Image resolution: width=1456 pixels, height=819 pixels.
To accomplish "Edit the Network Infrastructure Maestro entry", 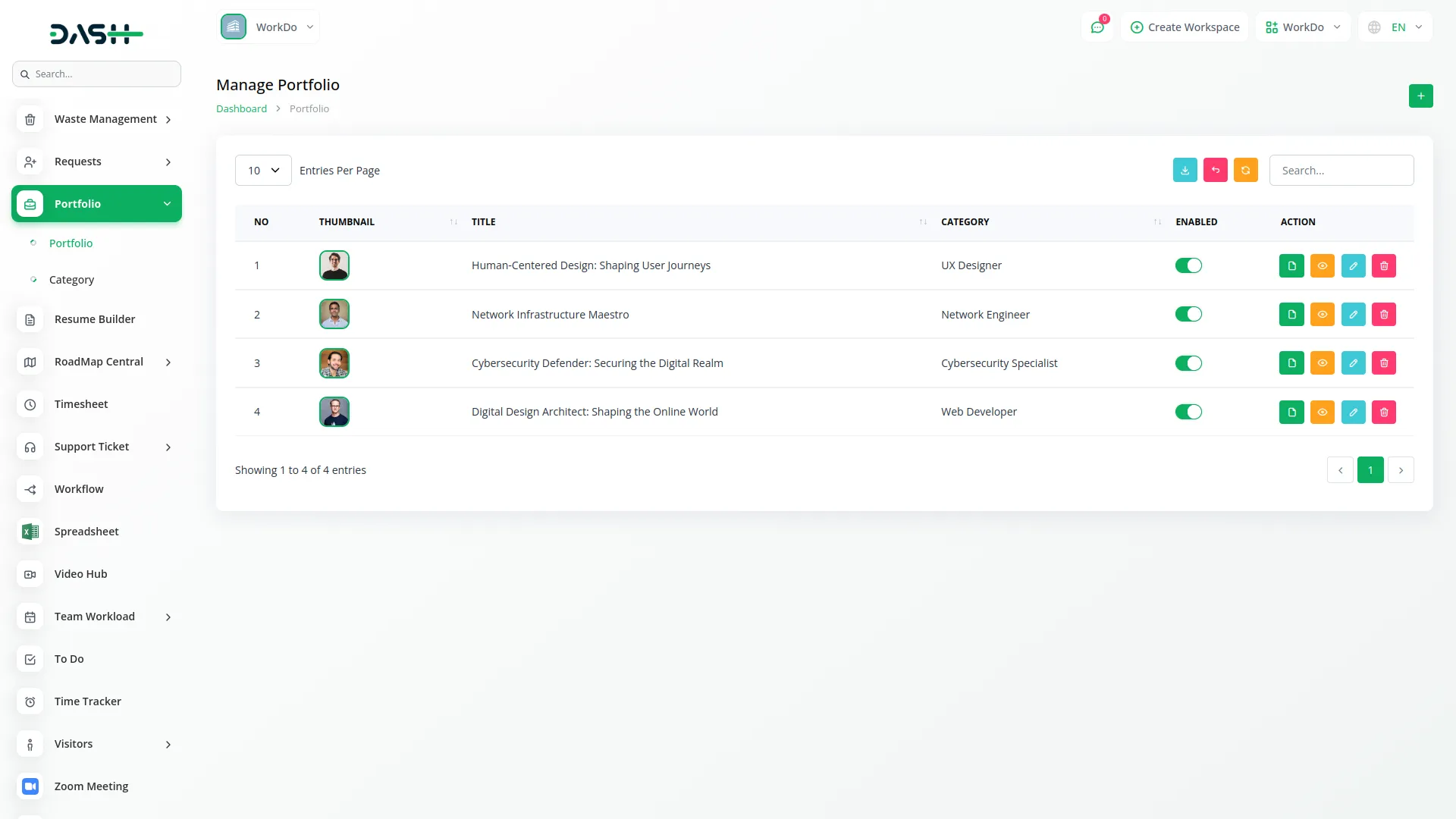I will 1353,314.
